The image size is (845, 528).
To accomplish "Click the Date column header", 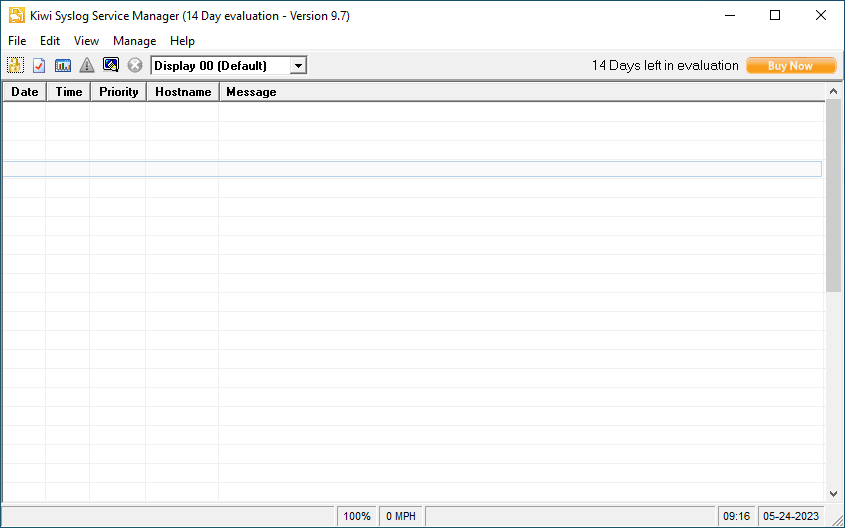I will coord(25,92).
